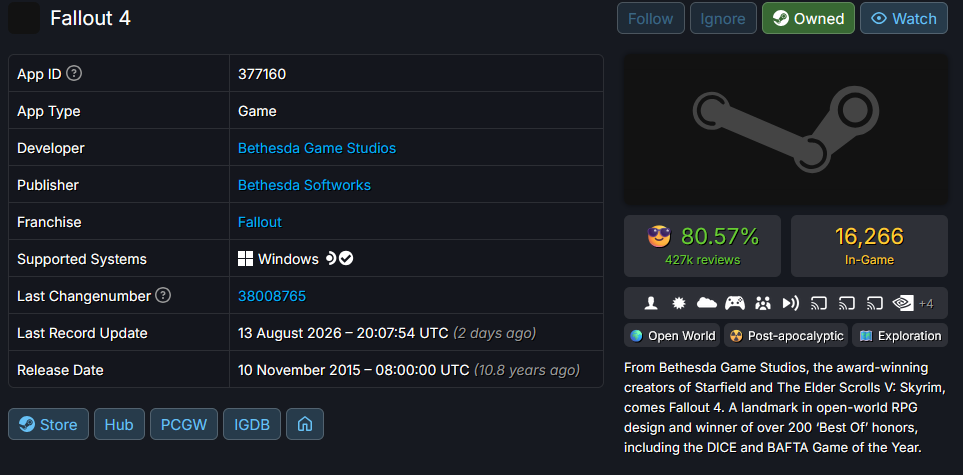Open the PCGW link button
The width and height of the screenshot is (963, 475).
click(x=184, y=424)
